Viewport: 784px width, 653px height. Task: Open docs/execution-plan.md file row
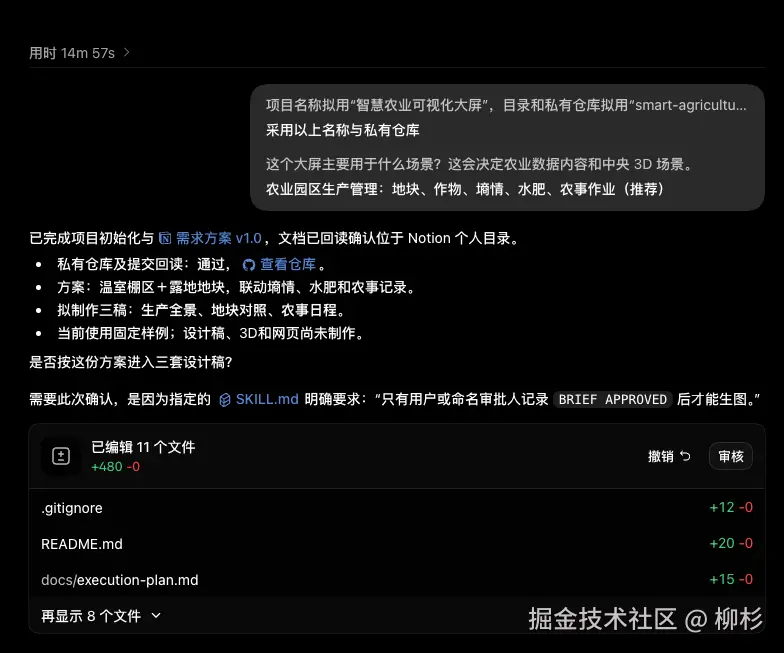tap(397, 580)
